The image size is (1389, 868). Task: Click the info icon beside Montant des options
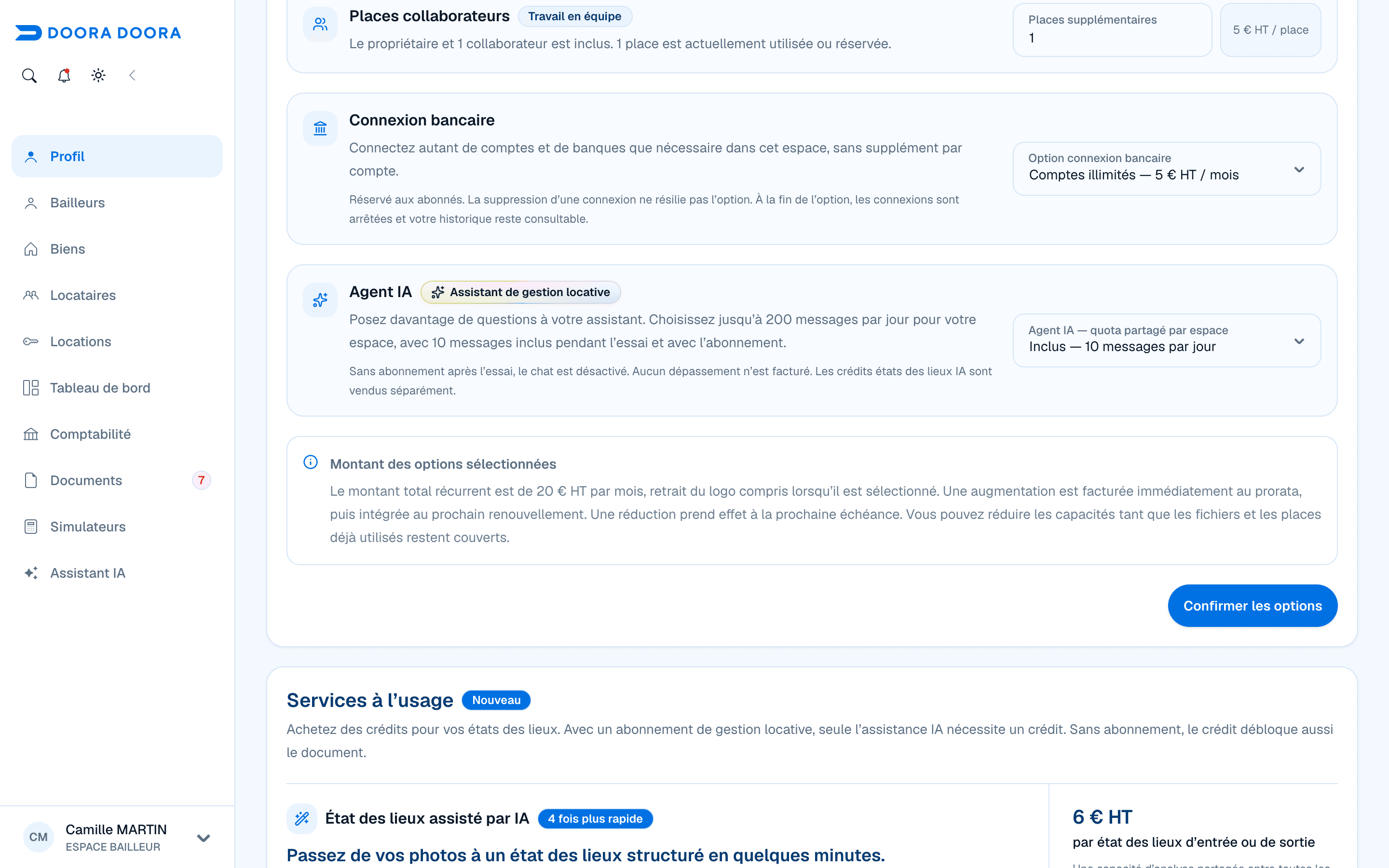pos(311,462)
